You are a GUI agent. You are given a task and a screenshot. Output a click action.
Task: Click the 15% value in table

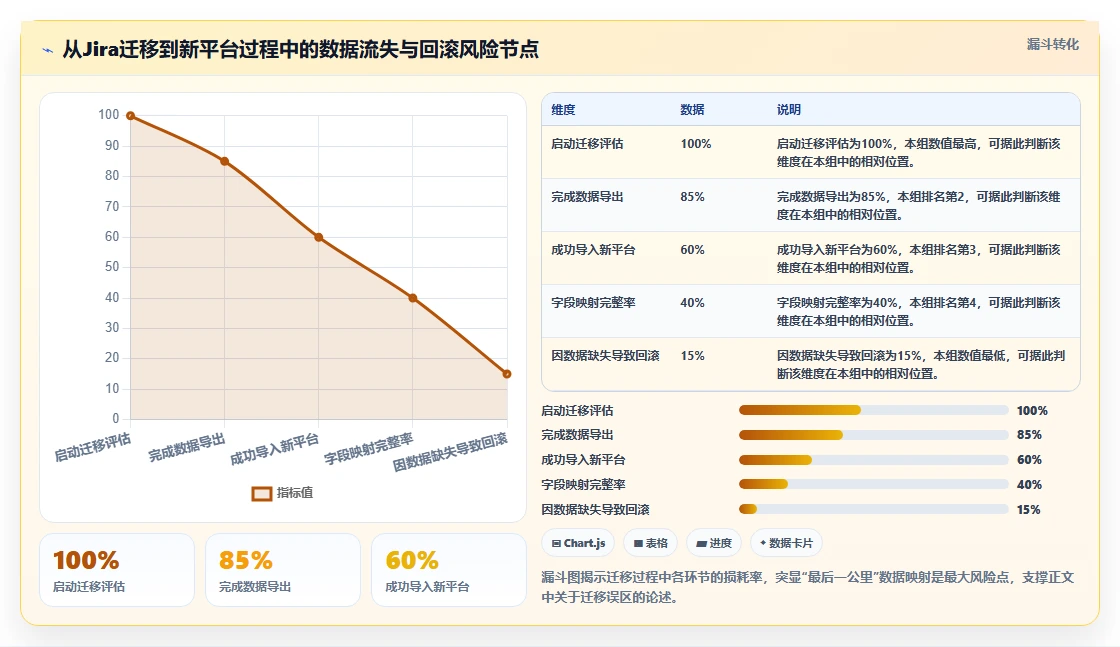692,356
